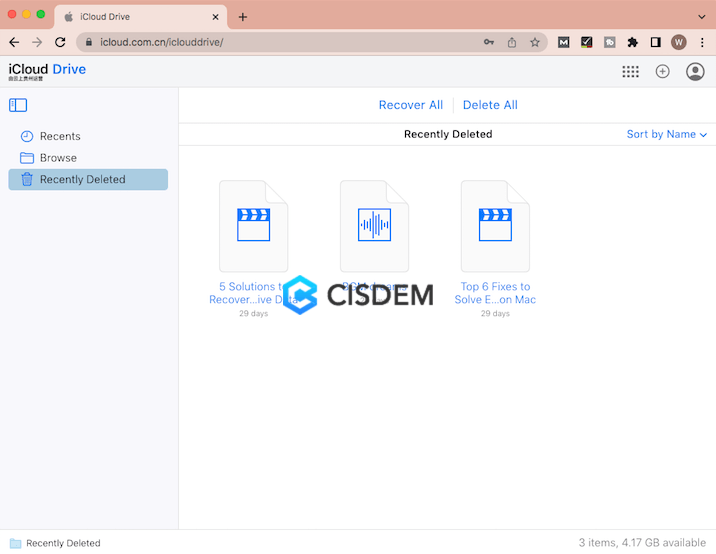Open a new browser tab
The height and width of the screenshot is (554, 716).
(243, 17)
